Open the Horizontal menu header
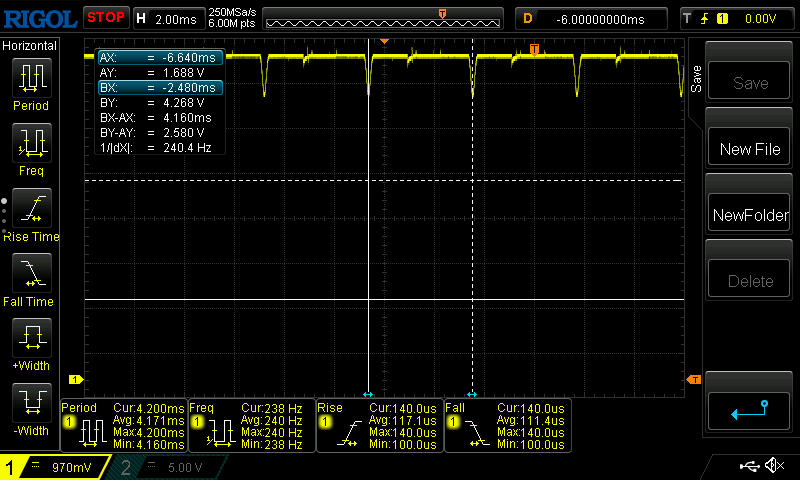 coord(31,46)
